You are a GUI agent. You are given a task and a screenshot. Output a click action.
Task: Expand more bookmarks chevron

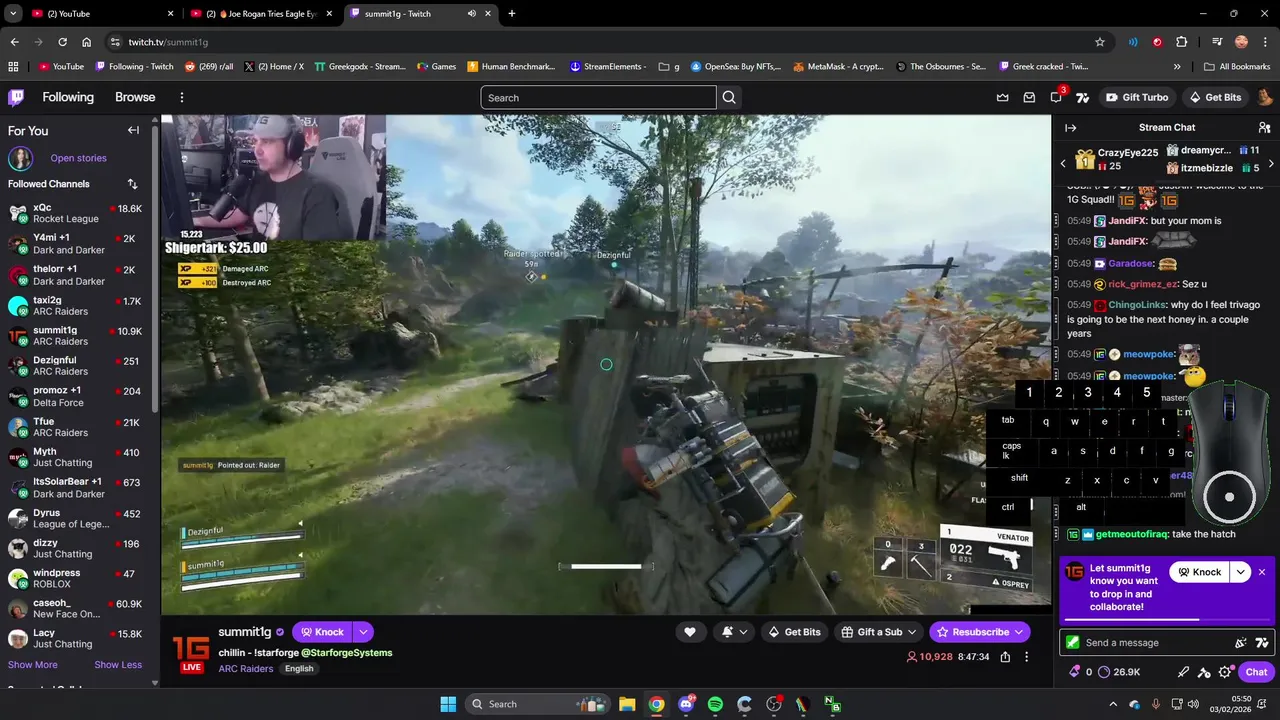[x=1177, y=67]
